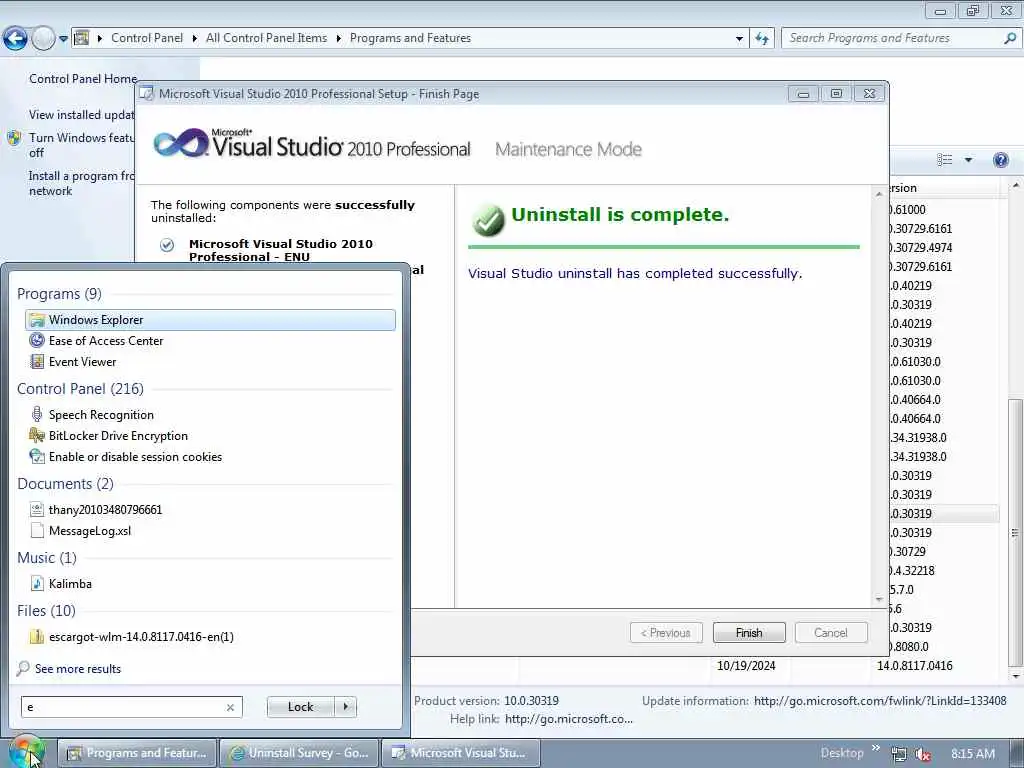Click Desktop toolbar label in taskbar
The height and width of the screenshot is (768, 1024).
(x=842, y=753)
